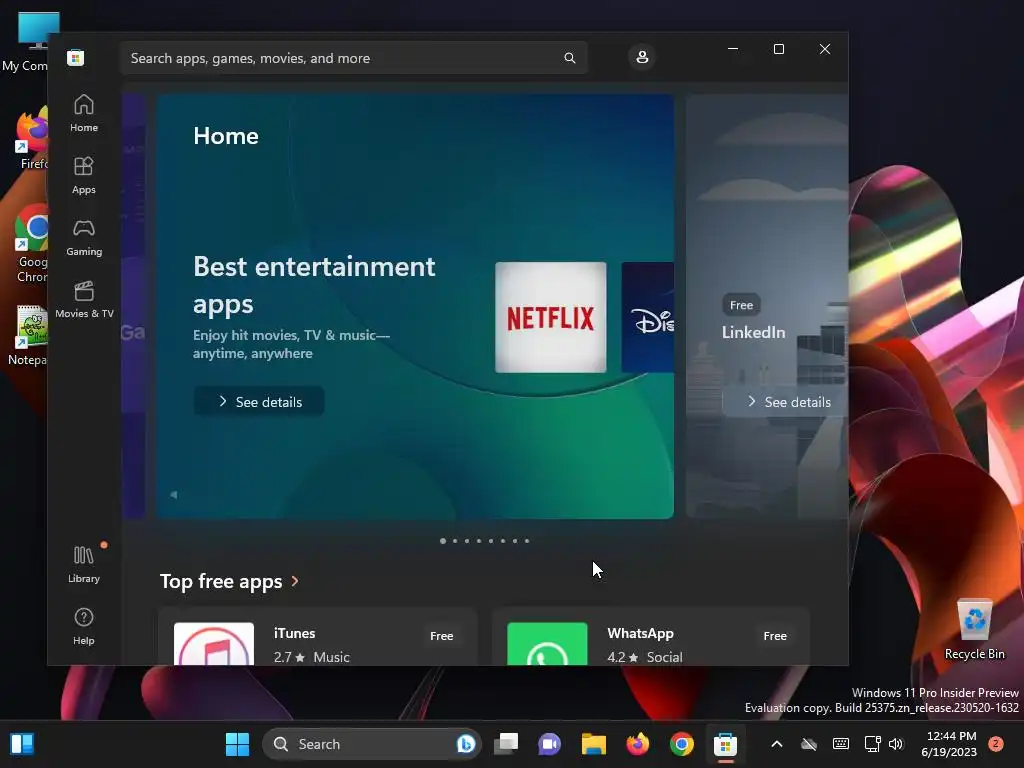1024x768 pixels.
Task: Select the sixth carousel page dot
Action: 503,541
